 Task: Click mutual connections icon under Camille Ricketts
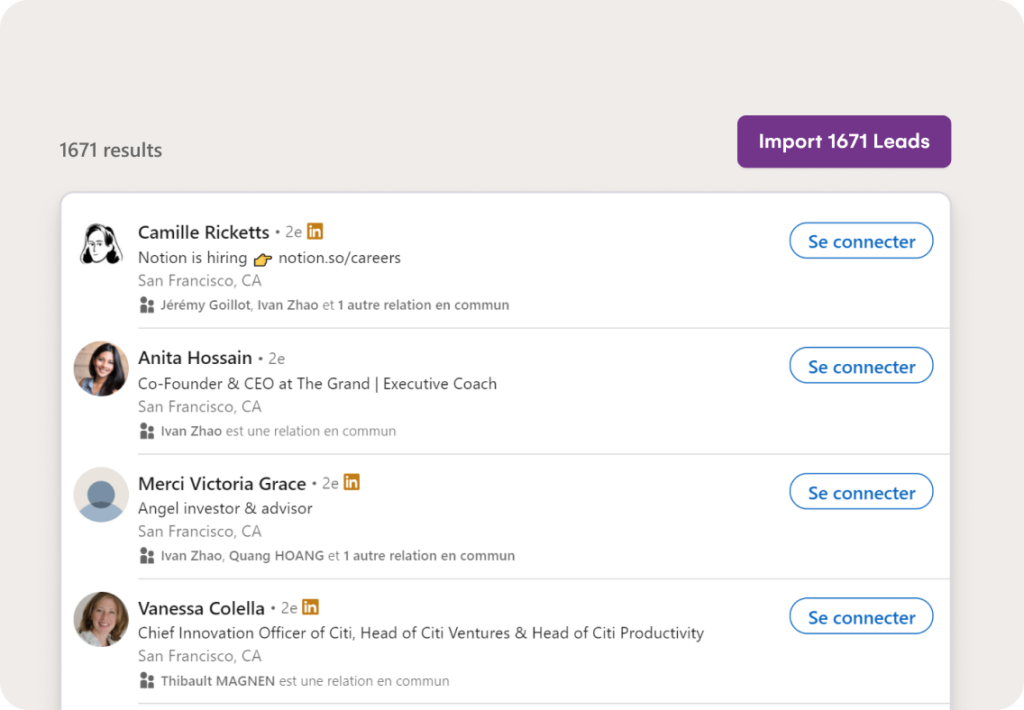[x=147, y=305]
